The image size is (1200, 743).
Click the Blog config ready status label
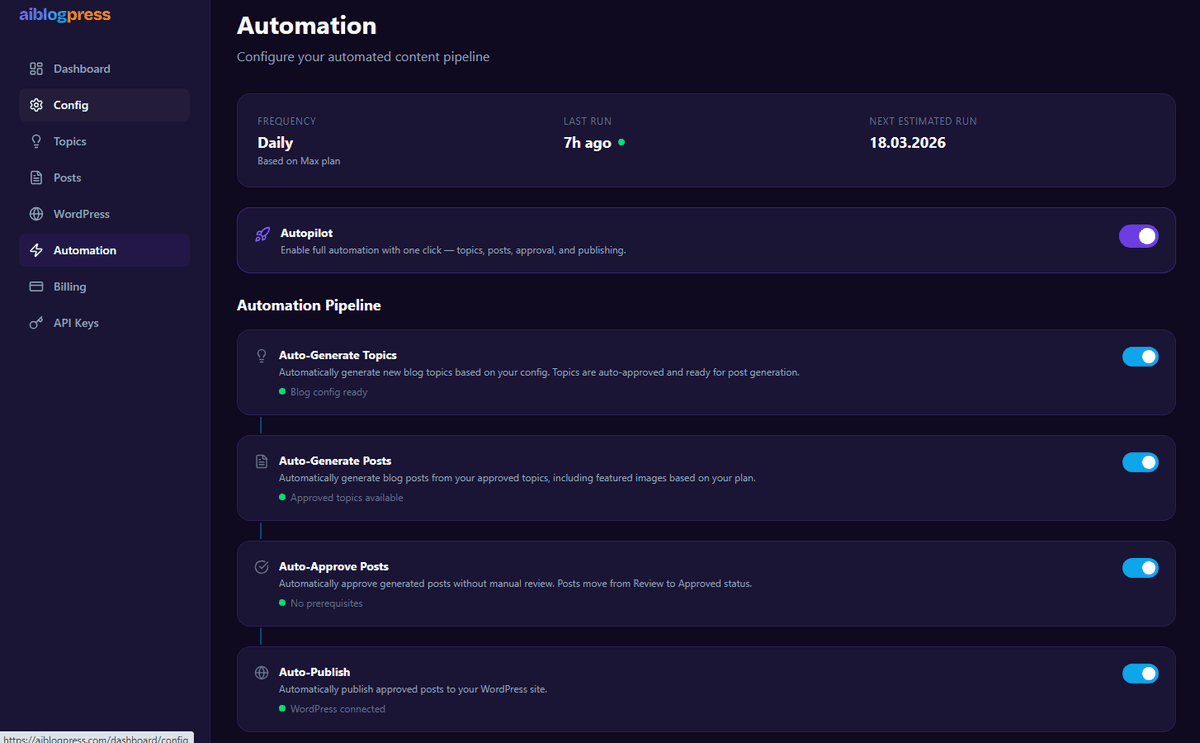pyautogui.click(x=326, y=392)
